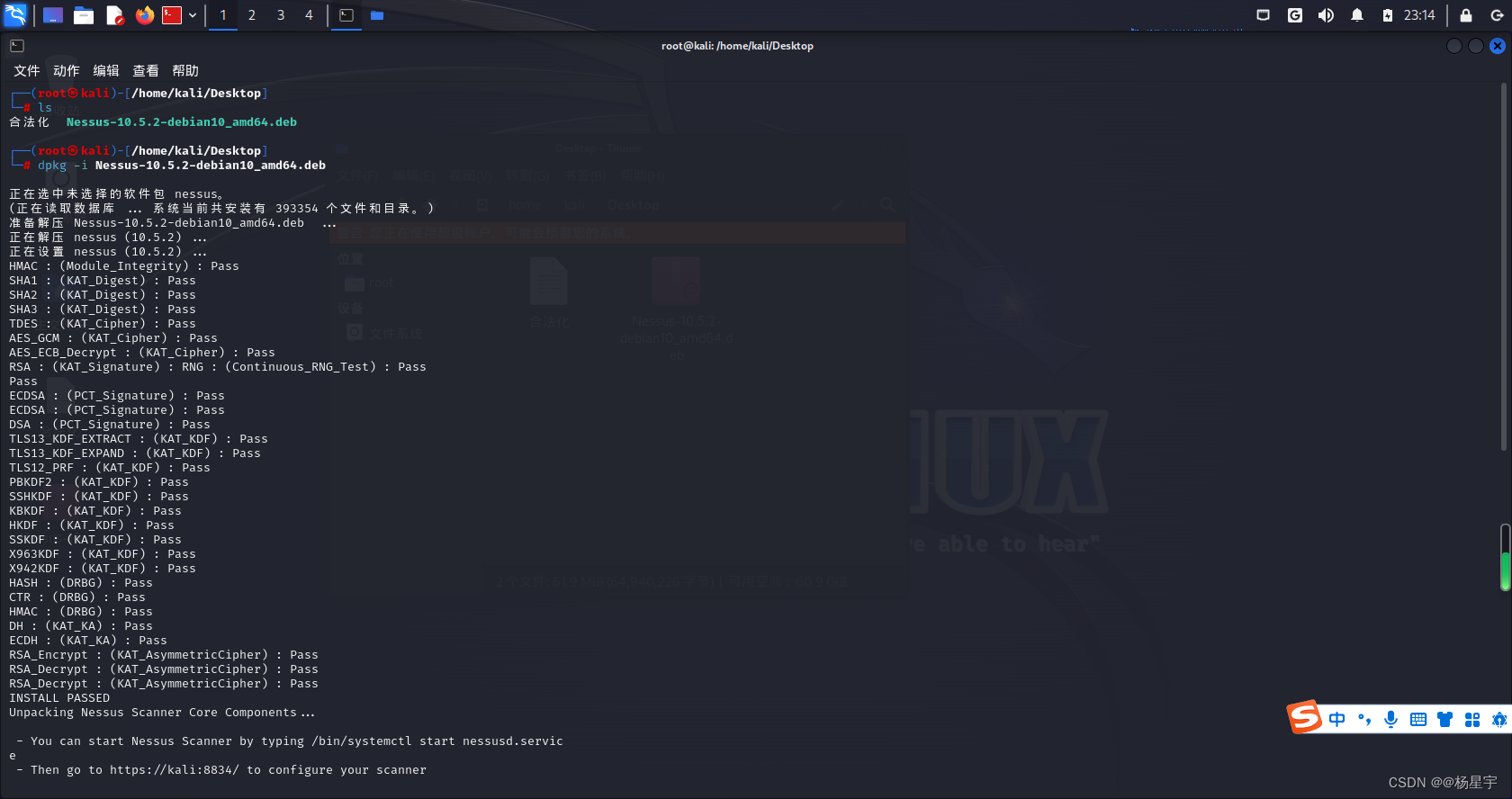
Task: Switch to workspace 1
Action: coord(223,15)
